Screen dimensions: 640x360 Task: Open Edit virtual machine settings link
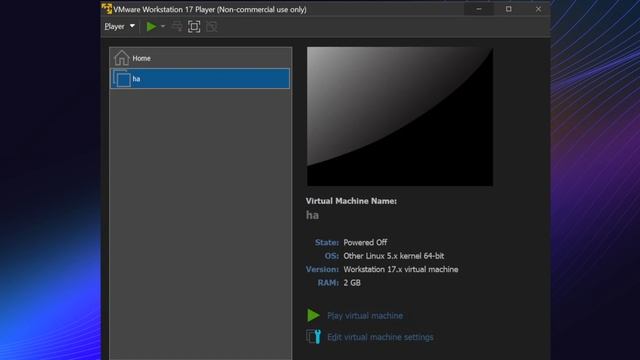click(380, 337)
